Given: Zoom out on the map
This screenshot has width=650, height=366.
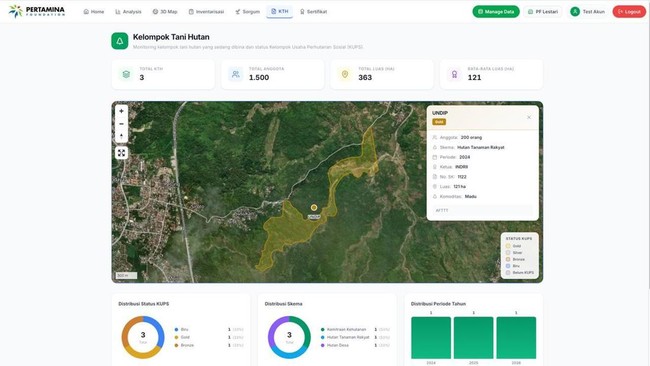Looking at the screenshot, I should 121,124.
